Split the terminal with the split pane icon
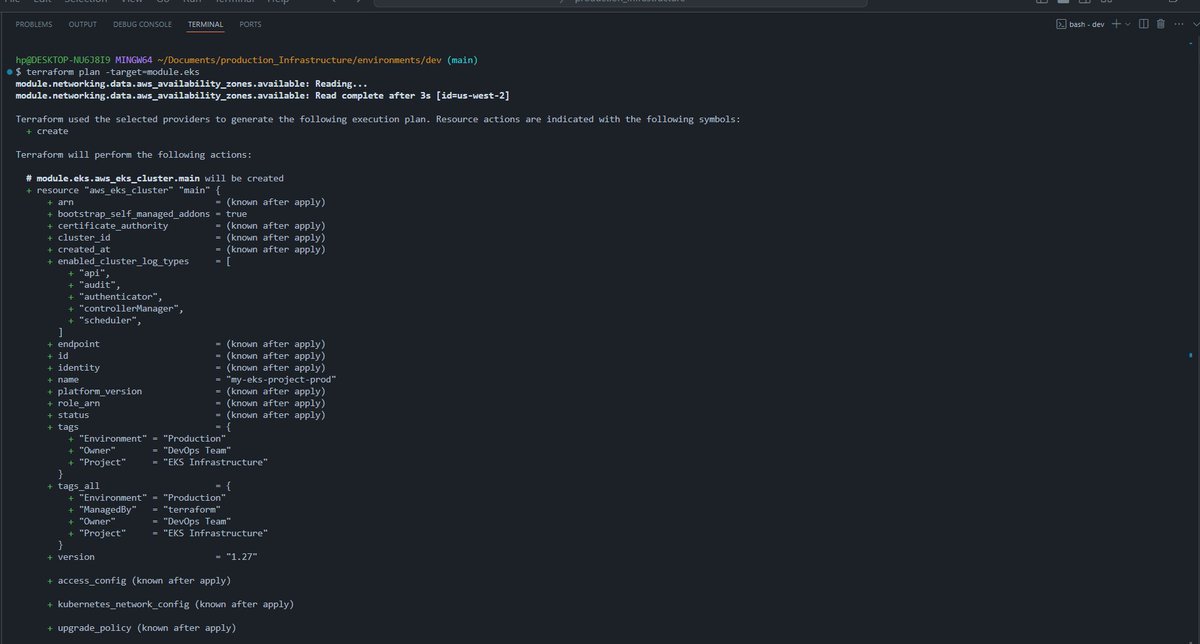 point(1145,24)
